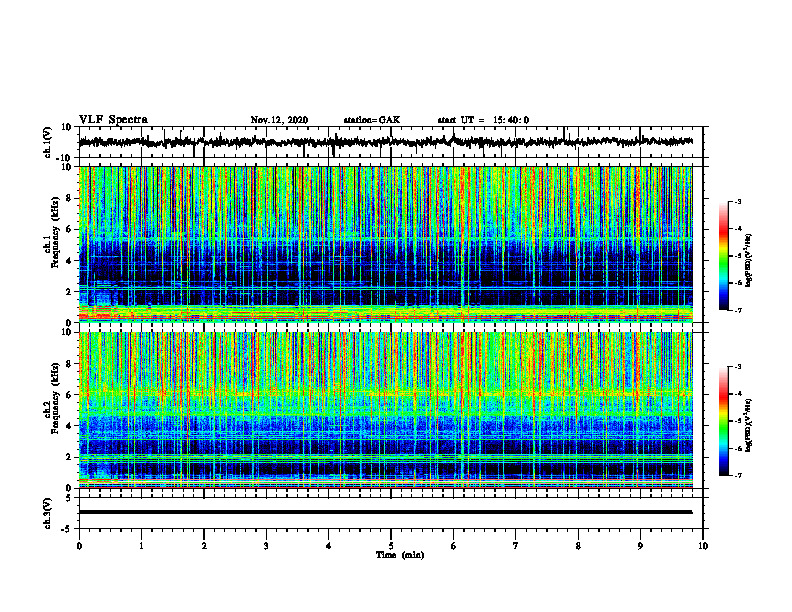Click time axis tick label "1"

(141, 546)
